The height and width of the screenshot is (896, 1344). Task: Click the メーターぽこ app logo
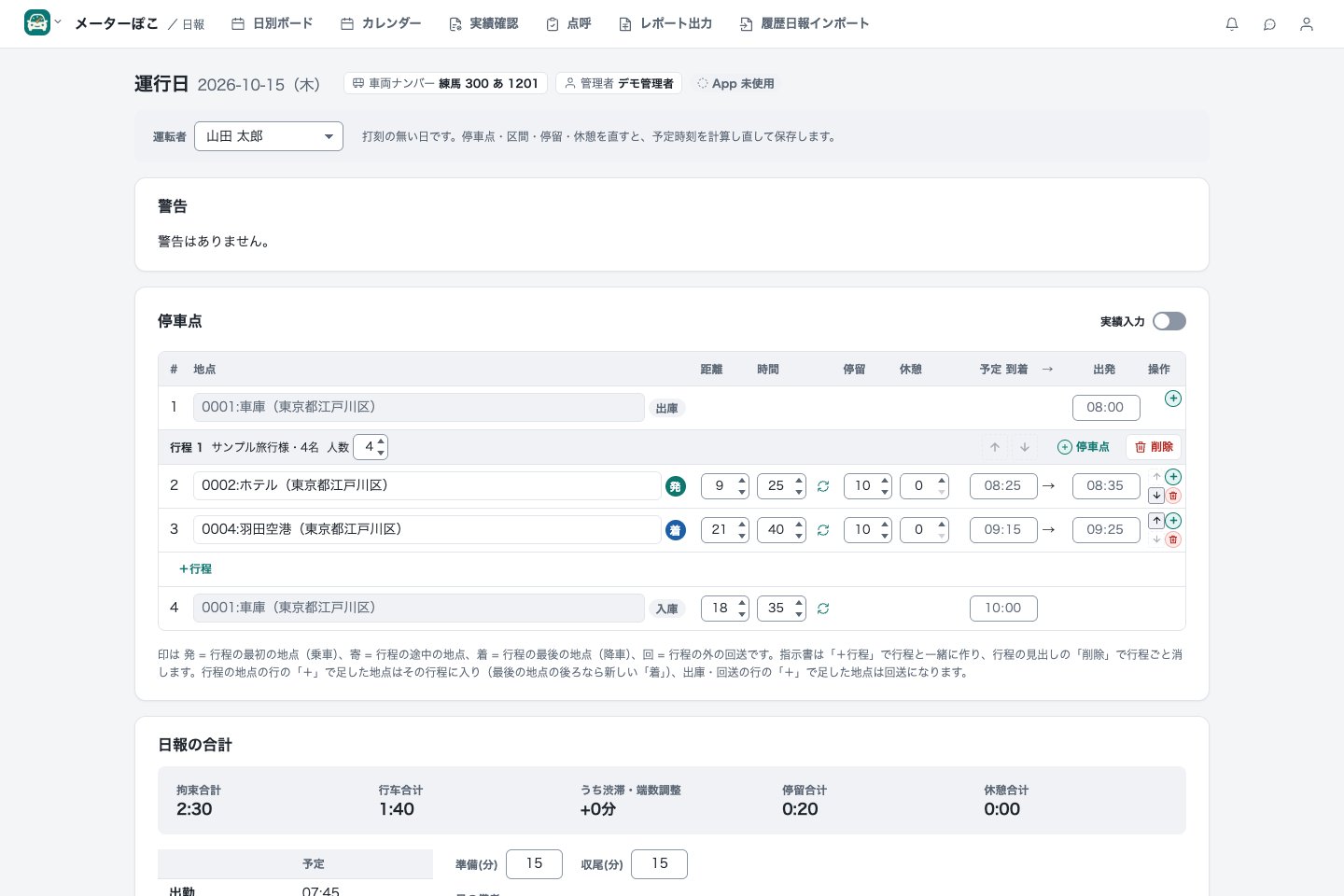click(37, 22)
